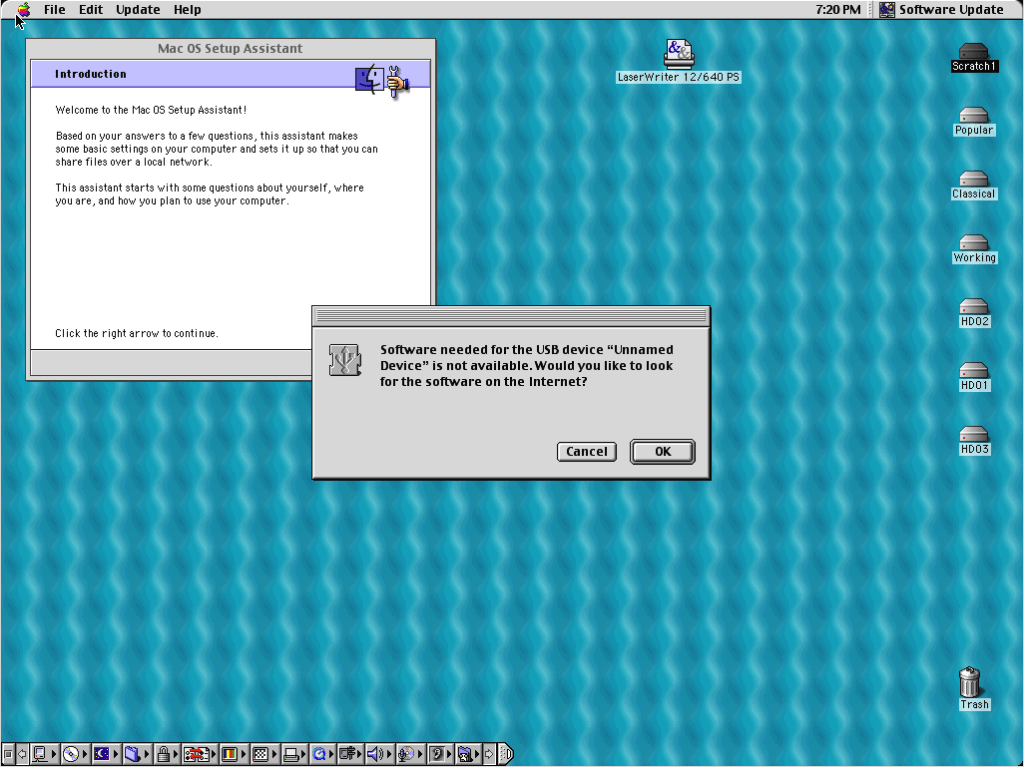Open the Software Update application menu
This screenshot has height=767, width=1024.
pos(940,10)
